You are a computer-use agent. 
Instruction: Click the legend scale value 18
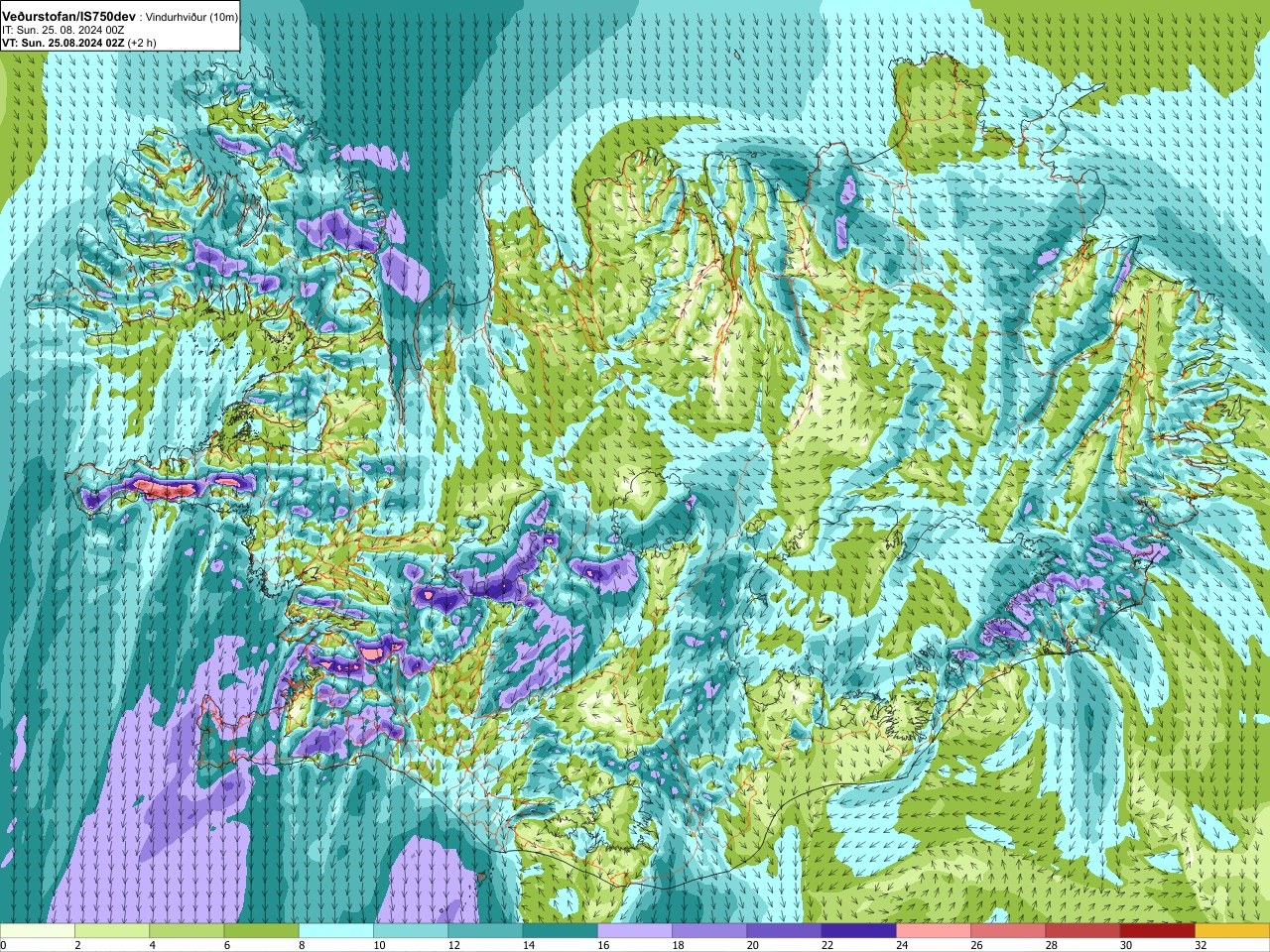coord(678,945)
